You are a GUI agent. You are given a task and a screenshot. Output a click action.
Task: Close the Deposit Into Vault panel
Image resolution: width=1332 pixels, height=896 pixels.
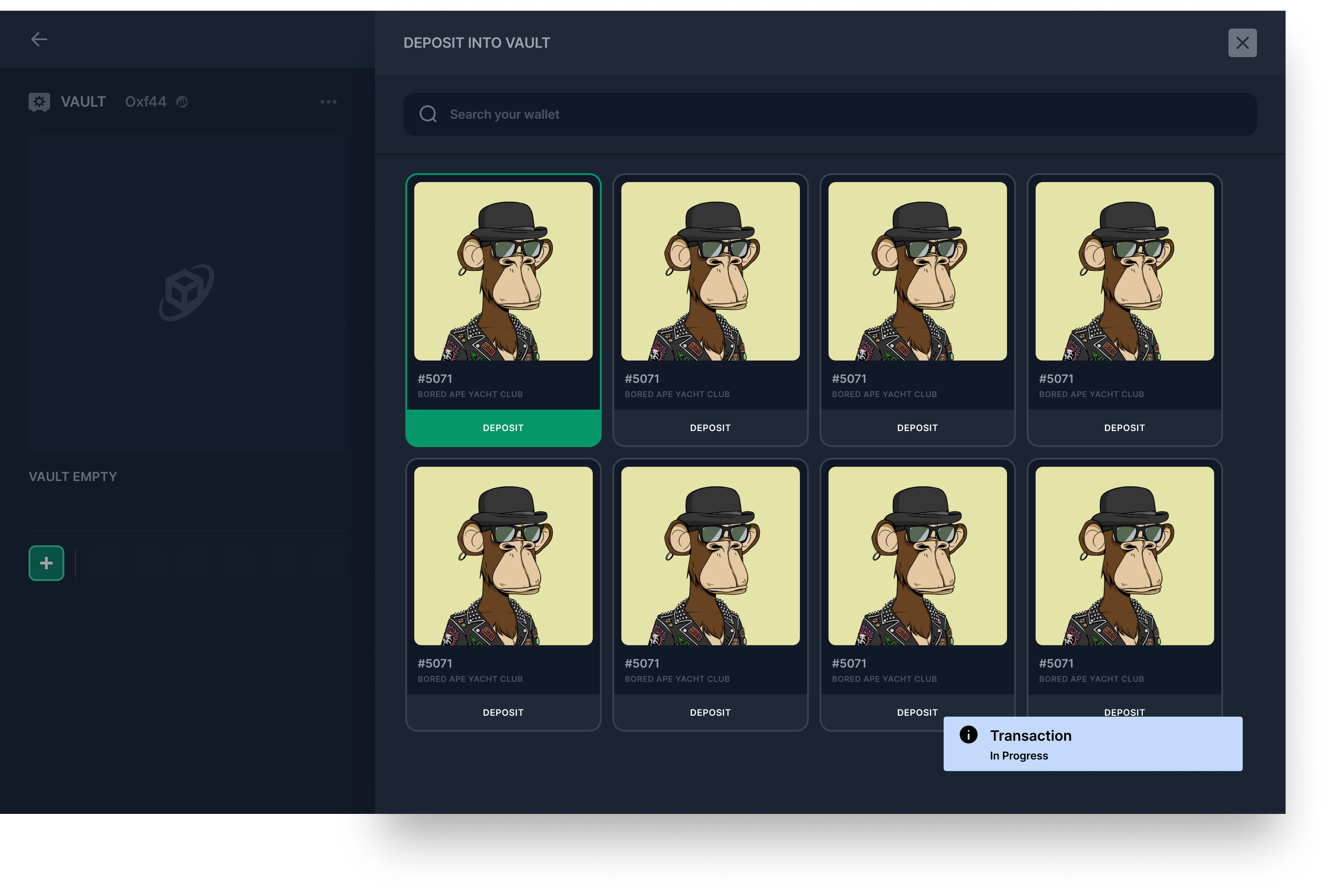click(x=1242, y=43)
